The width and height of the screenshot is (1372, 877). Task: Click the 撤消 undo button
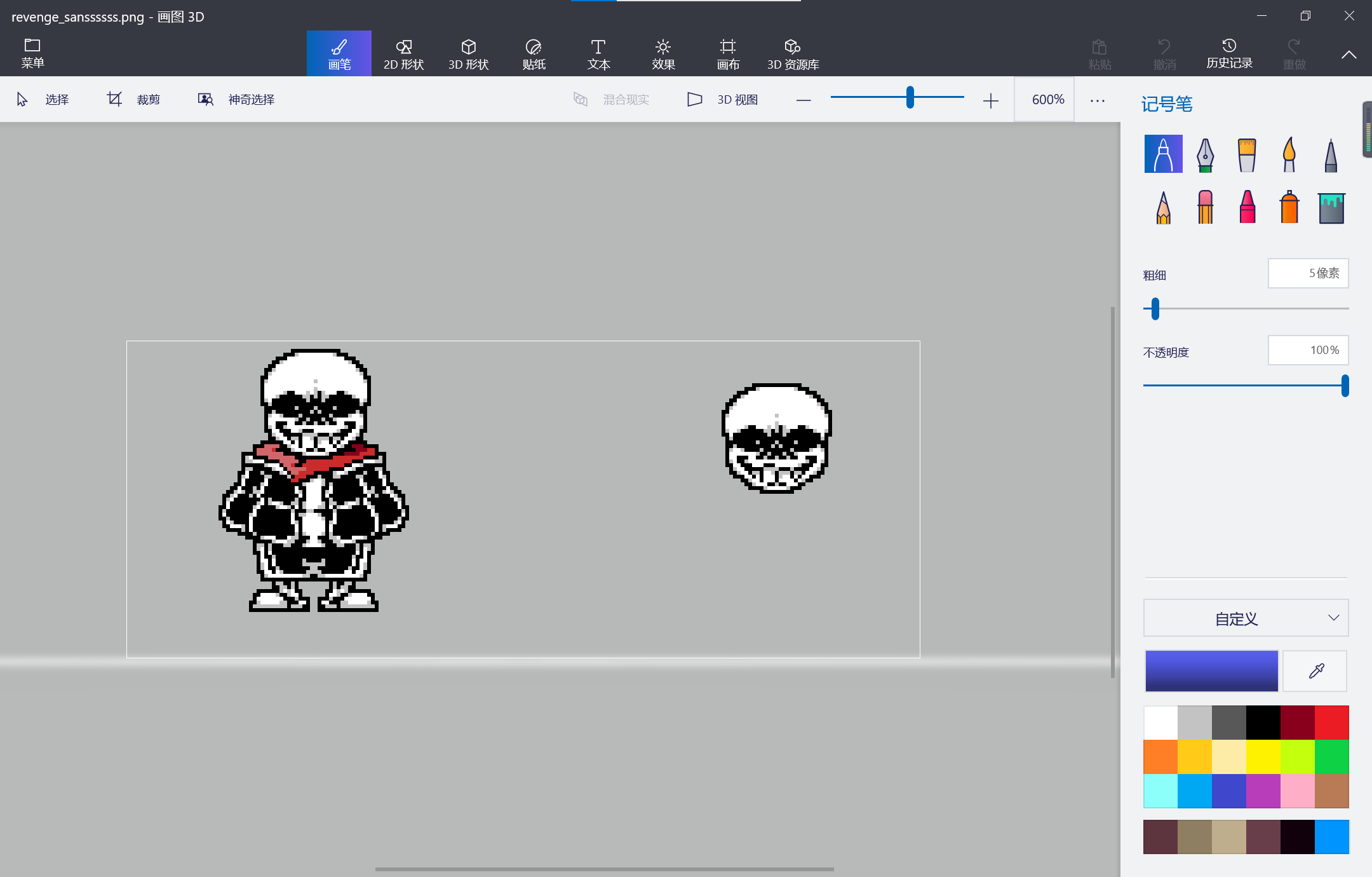pyautogui.click(x=1164, y=54)
